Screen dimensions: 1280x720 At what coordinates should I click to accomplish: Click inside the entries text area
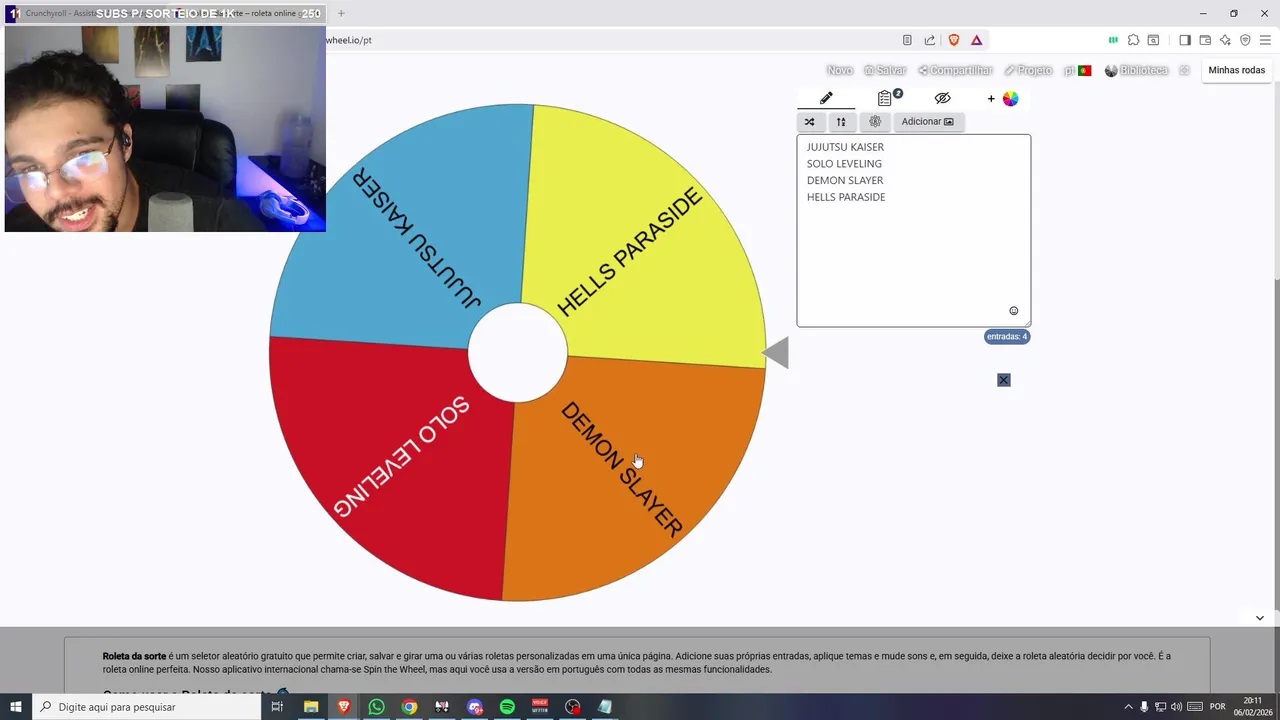913,231
